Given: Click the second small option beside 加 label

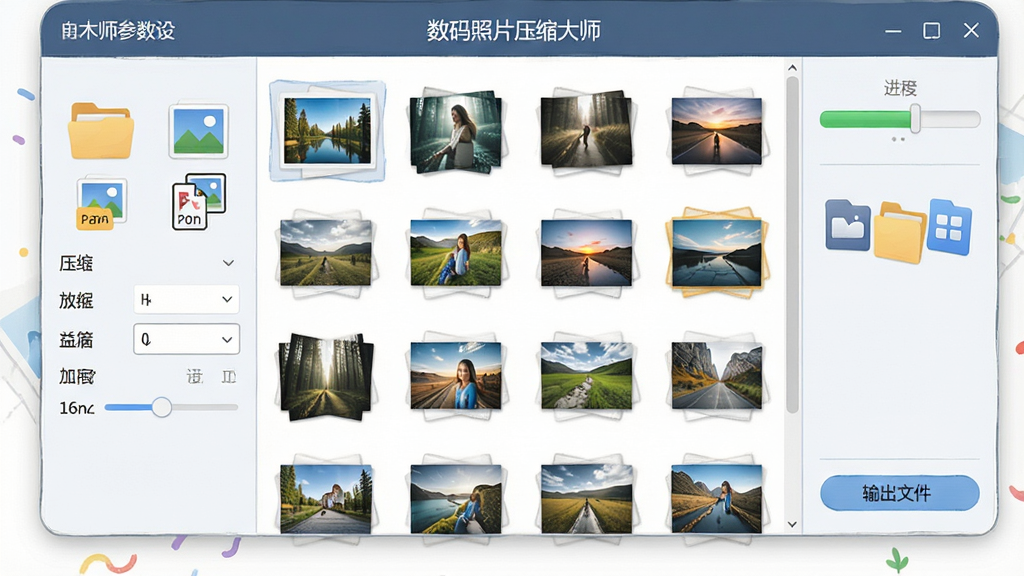Looking at the screenshot, I should (229, 377).
